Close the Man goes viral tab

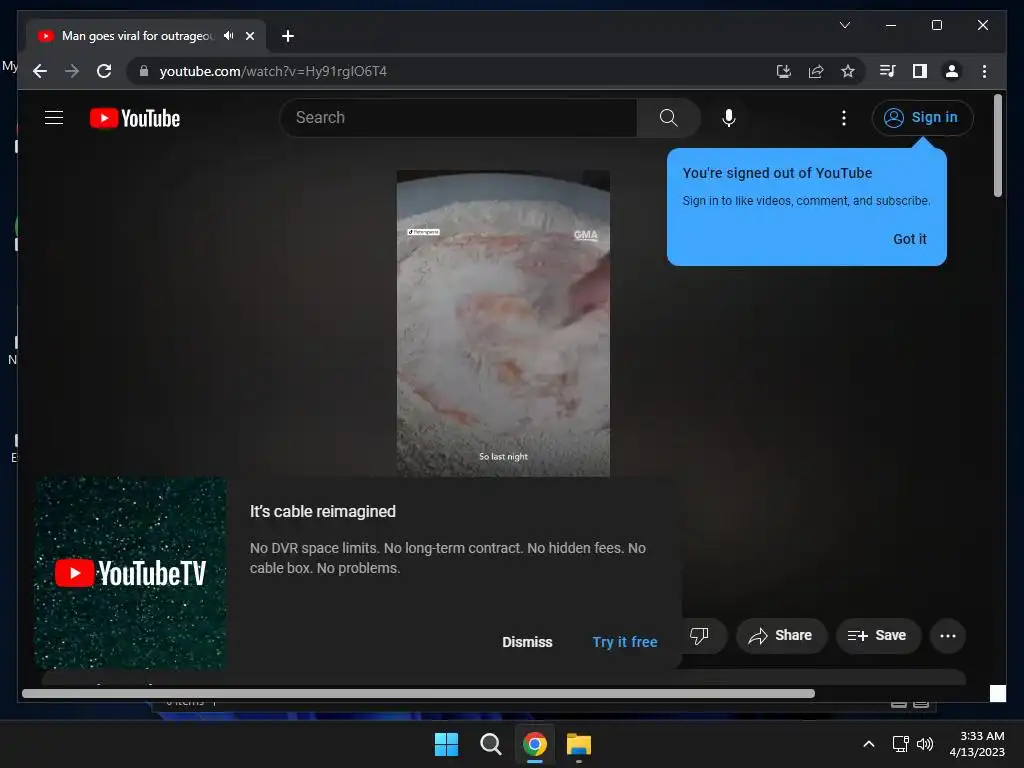coord(249,36)
